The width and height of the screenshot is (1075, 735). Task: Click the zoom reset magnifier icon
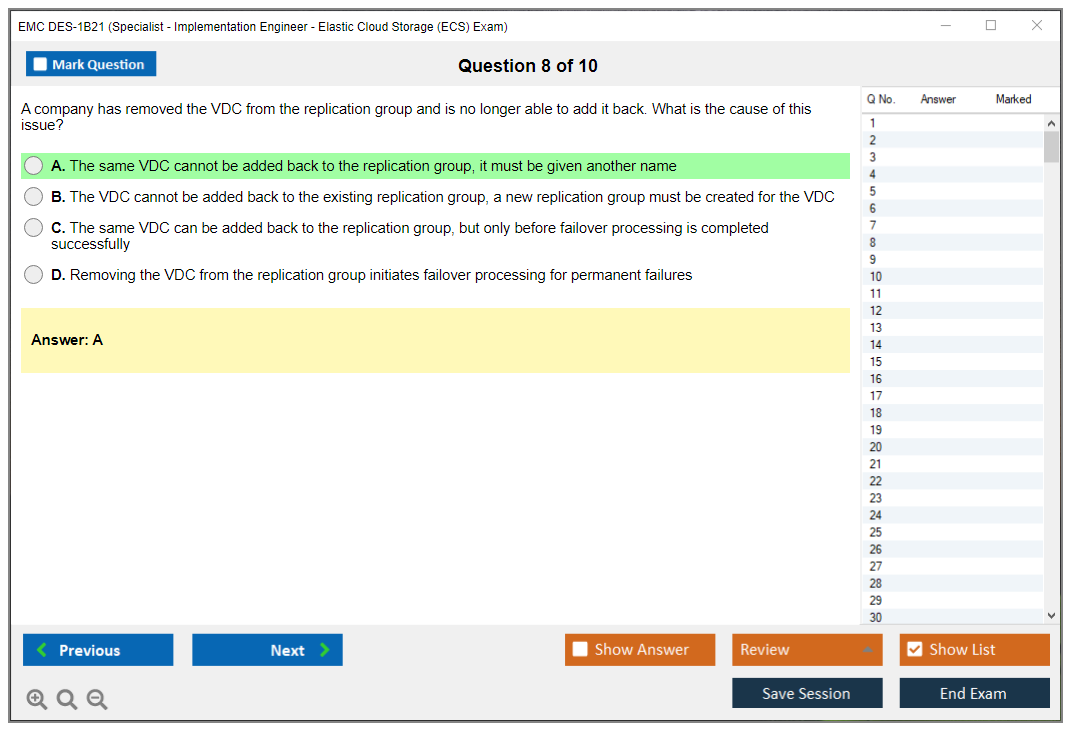click(x=67, y=700)
